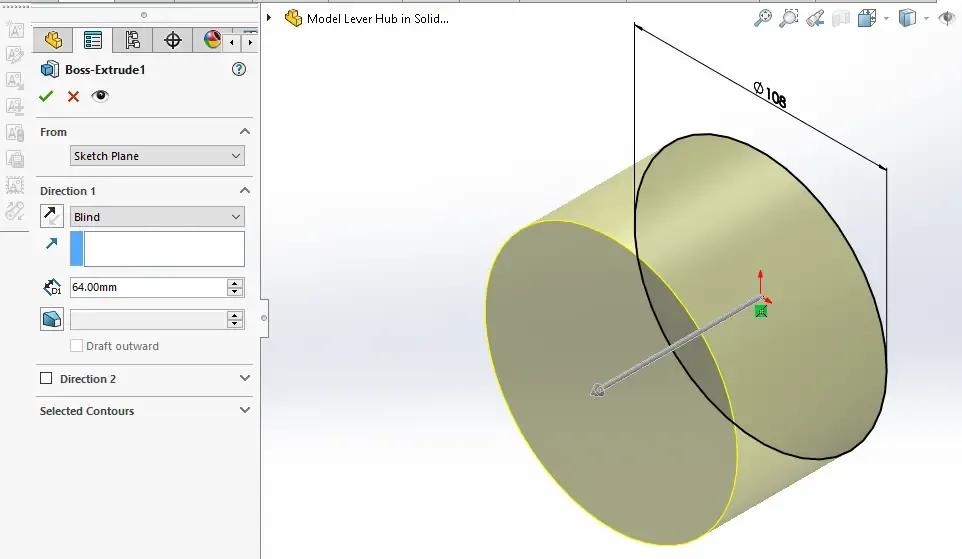Click the first annotation tool in left toolbar
This screenshot has height=559, width=962.
point(15,29)
